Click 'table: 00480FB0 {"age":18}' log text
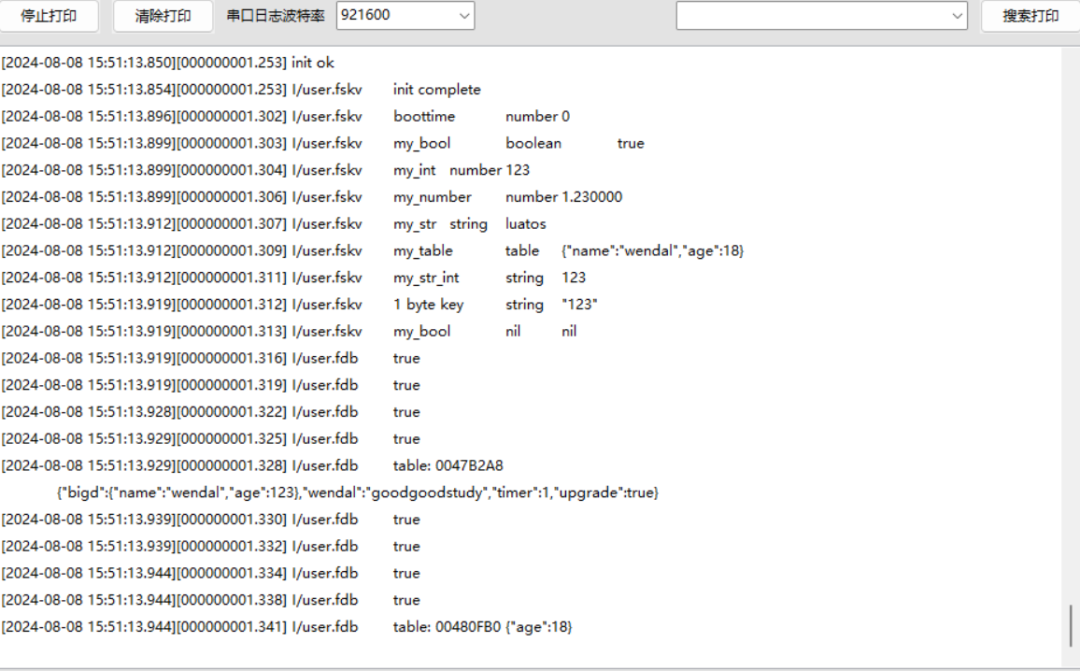Screen dimensions: 1080x671 (x=482, y=627)
